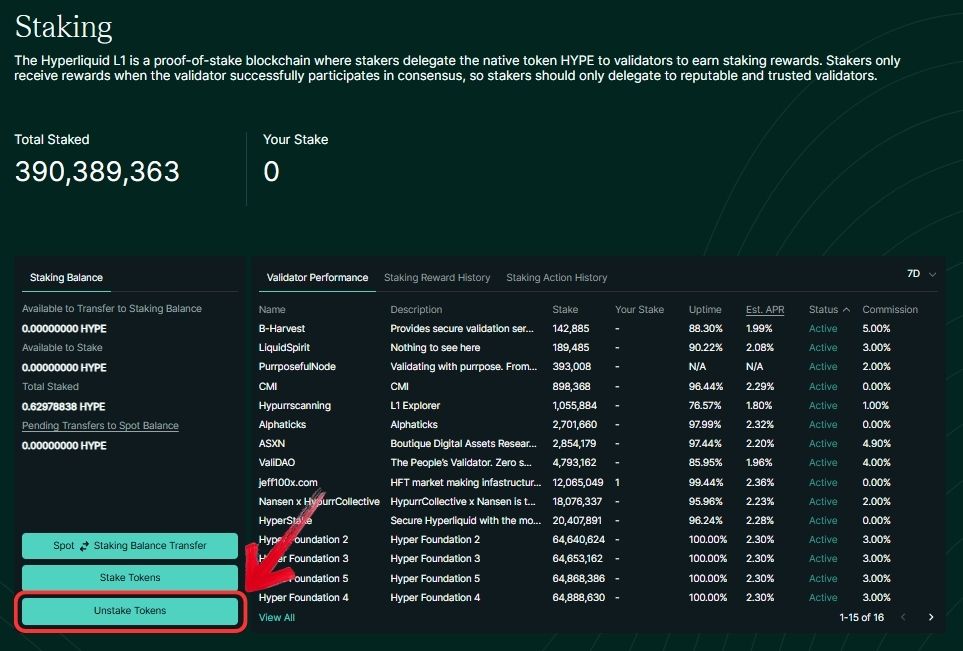Viewport: 963px width, 651px height.
Task: Select the LiquidSpirit validator name
Action: pyautogui.click(x=284, y=348)
